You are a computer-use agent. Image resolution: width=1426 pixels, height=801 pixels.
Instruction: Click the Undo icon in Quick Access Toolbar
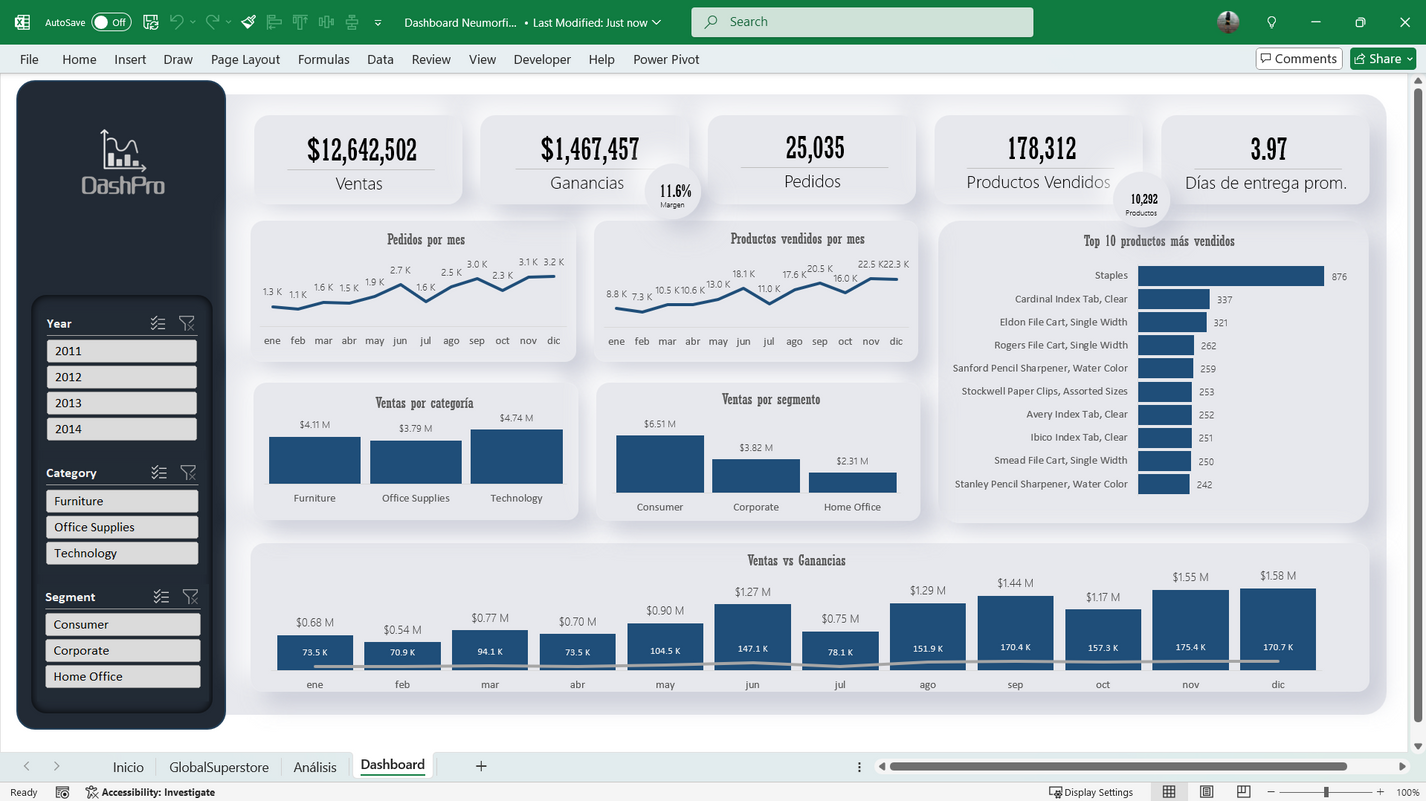pos(177,21)
